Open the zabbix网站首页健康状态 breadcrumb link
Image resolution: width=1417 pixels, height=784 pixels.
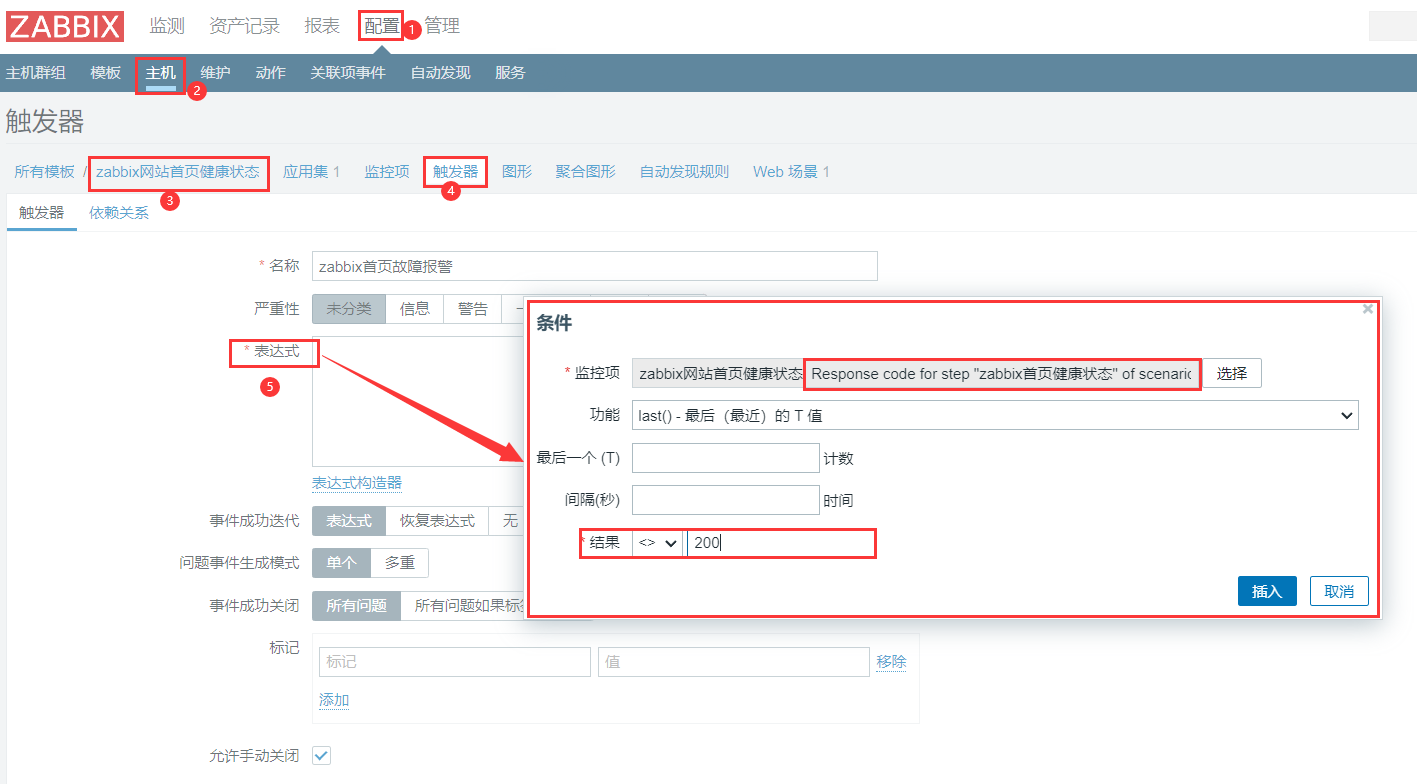(x=178, y=172)
